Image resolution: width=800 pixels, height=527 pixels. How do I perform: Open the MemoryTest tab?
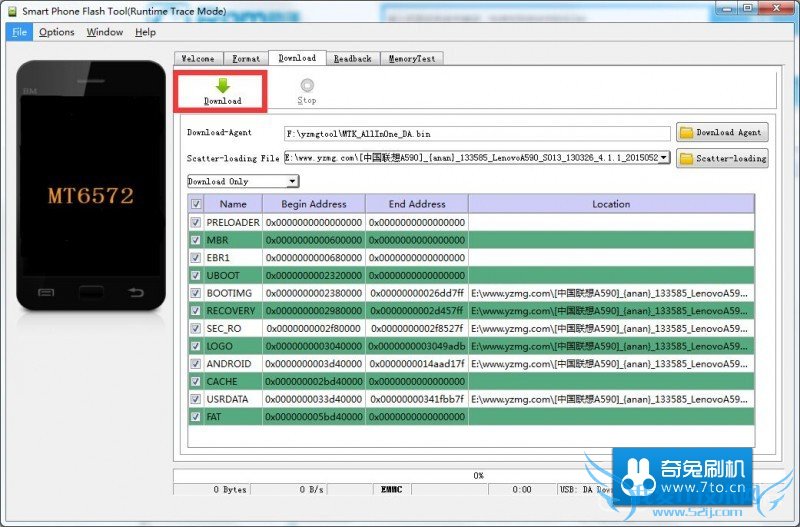point(411,59)
